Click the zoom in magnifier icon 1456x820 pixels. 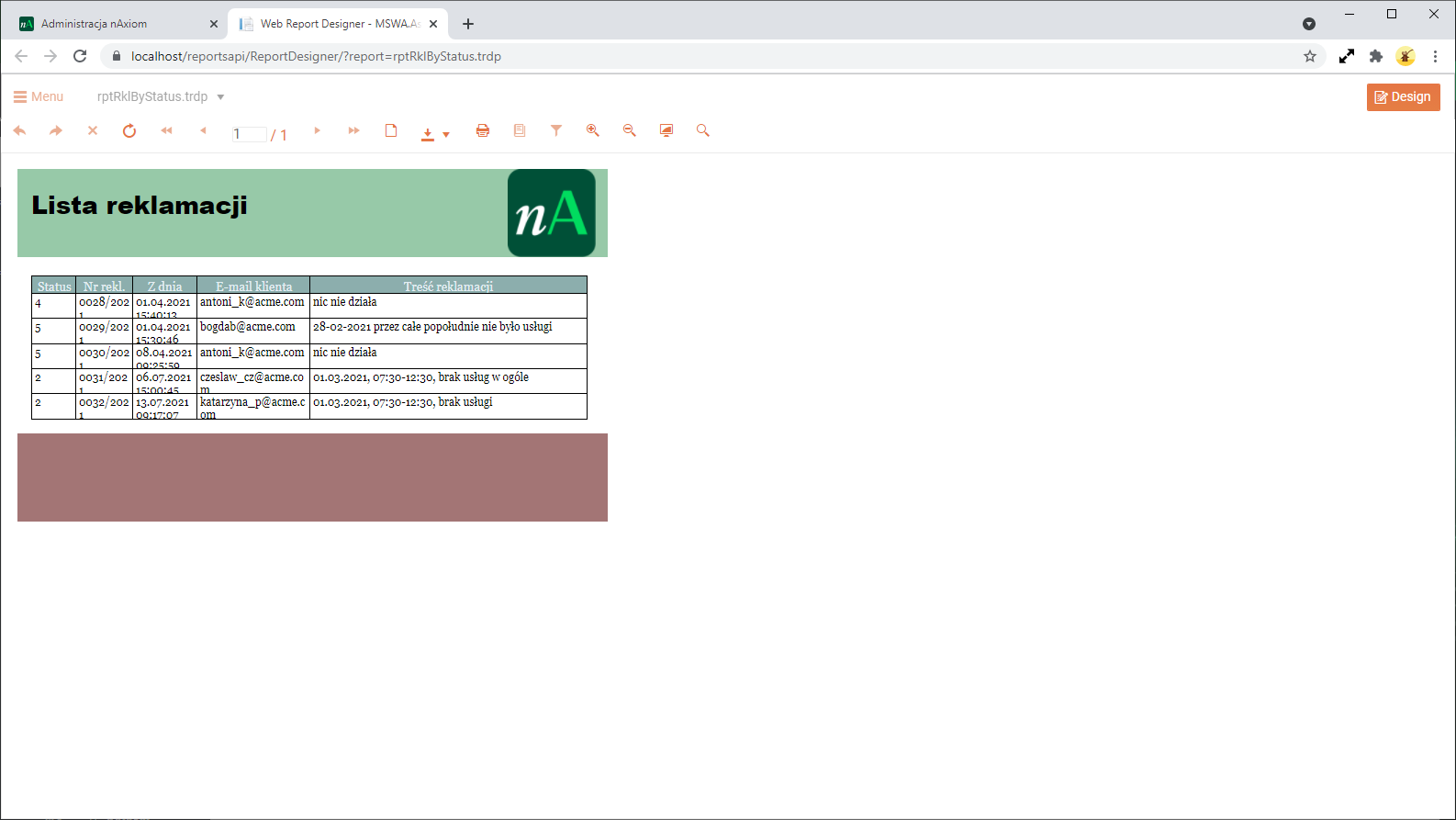coord(593,131)
